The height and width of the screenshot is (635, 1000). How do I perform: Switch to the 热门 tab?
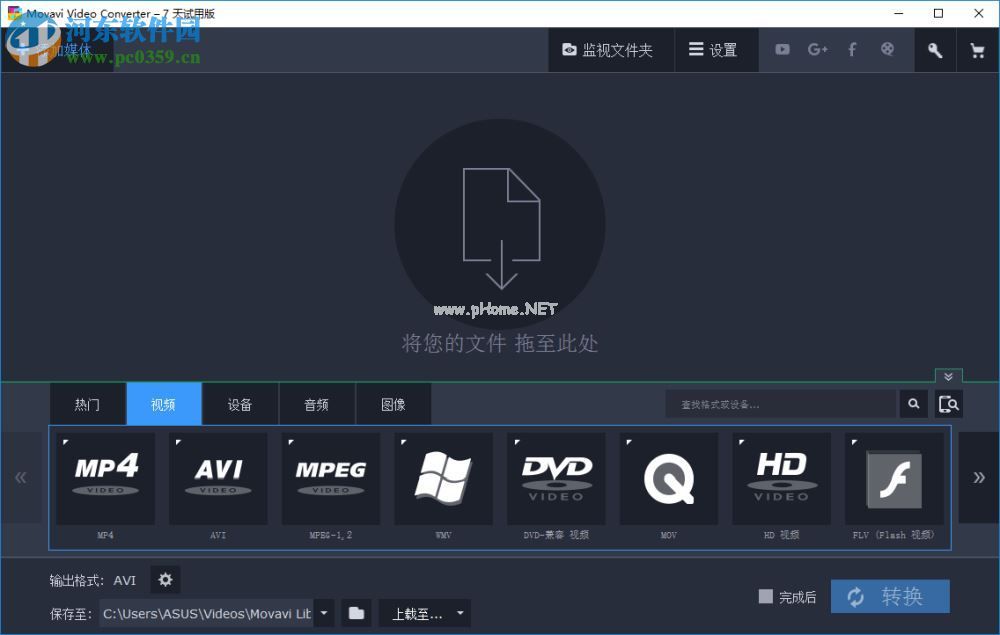pyautogui.click(x=87, y=404)
